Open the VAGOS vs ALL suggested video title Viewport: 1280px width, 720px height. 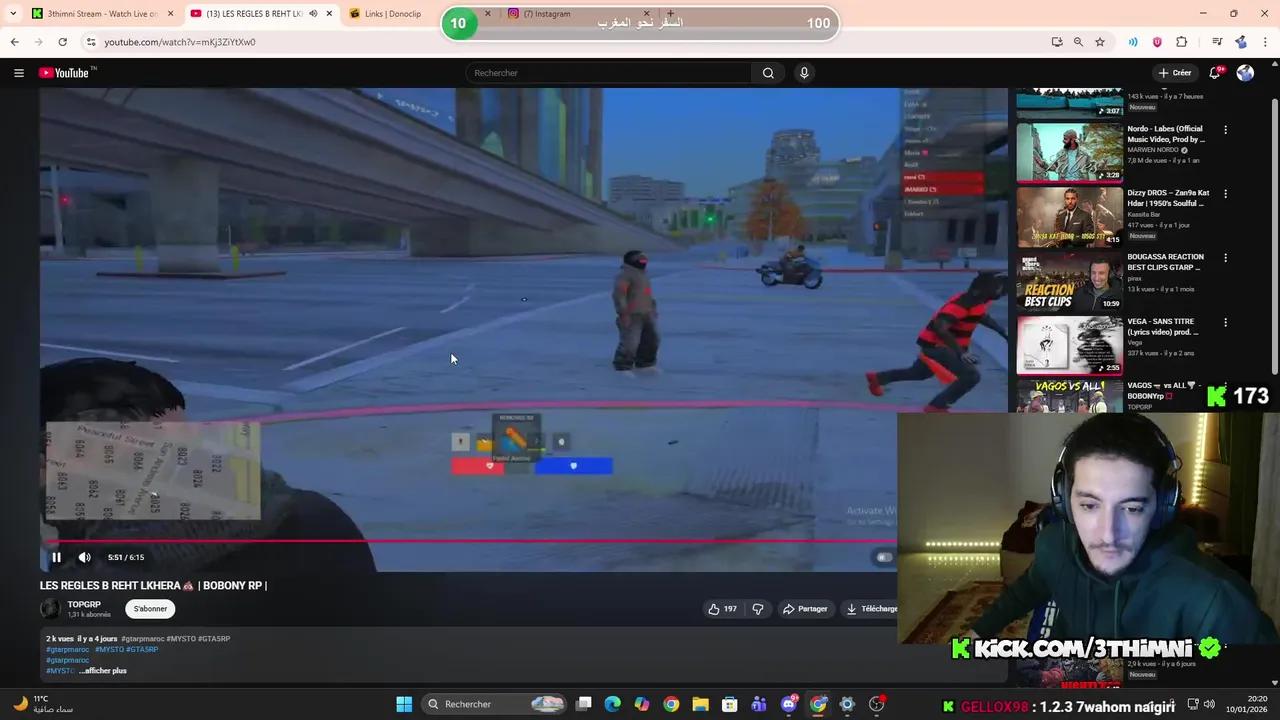pos(1162,390)
